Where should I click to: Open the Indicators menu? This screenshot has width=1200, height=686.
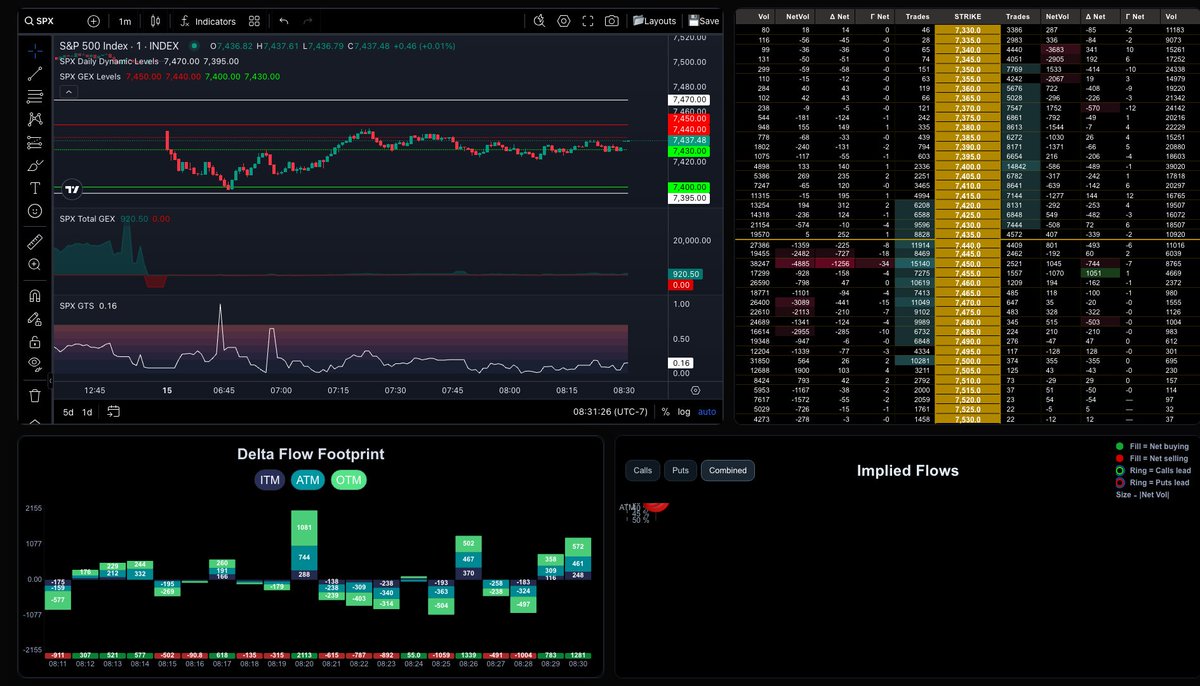click(x=208, y=20)
